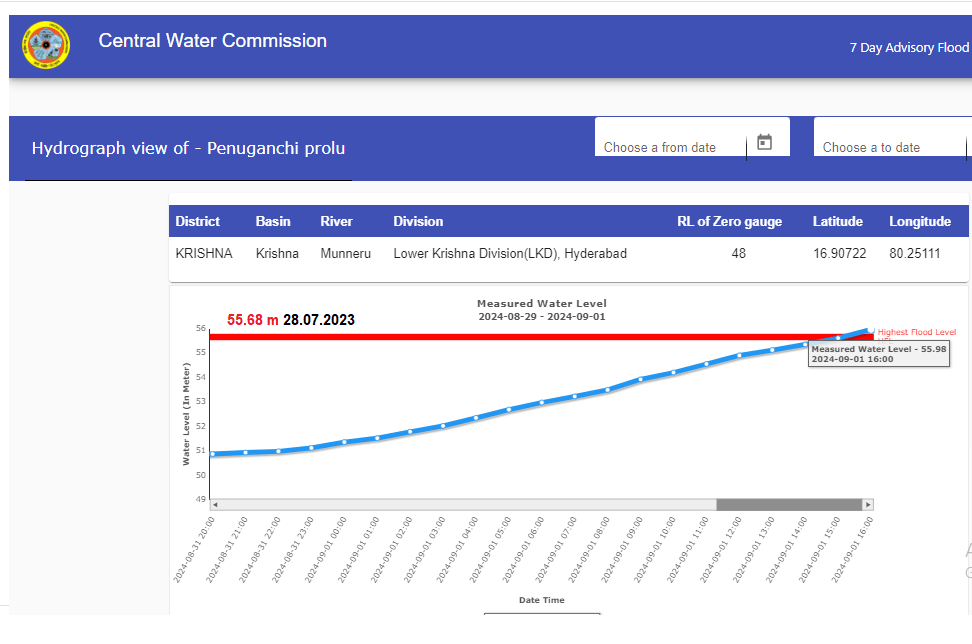Open the 7 Day Advisory Flood menu item
The width and height of the screenshot is (972, 644).
(x=908, y=47)
